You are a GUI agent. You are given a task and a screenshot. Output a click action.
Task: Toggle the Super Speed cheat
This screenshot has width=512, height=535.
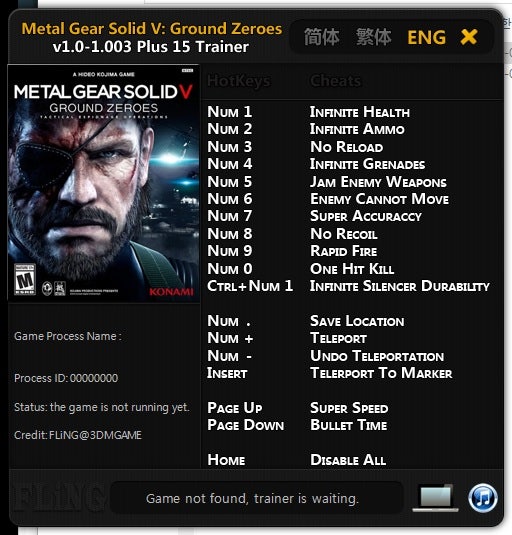(x=349, y=408)
